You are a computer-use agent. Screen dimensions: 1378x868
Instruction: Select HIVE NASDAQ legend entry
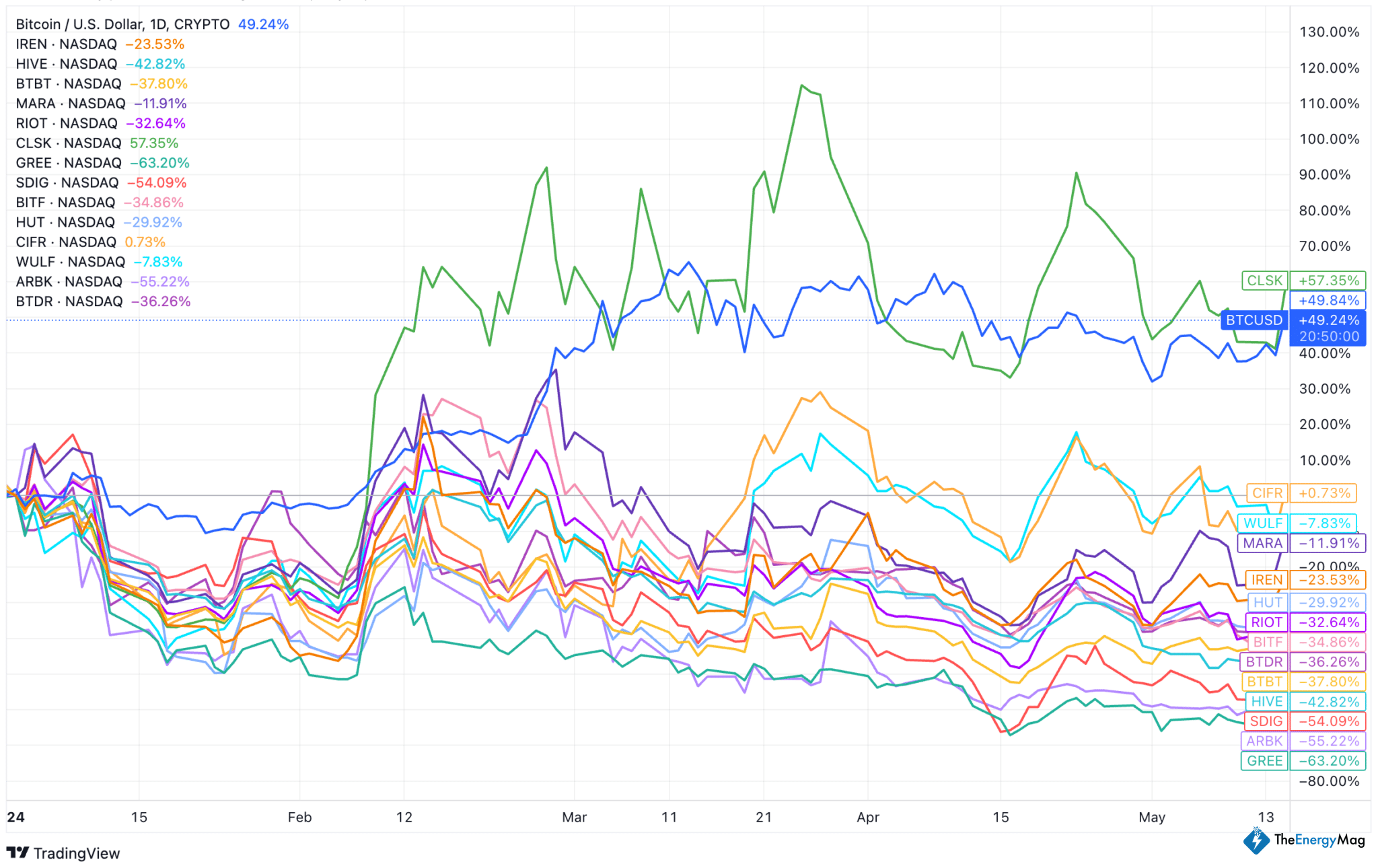point(66,64)
